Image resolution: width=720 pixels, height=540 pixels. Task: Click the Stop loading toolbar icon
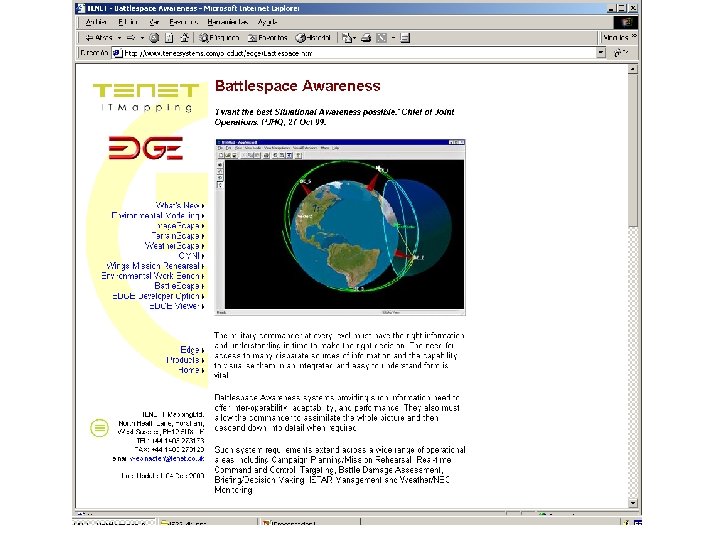click(x=154, y=38)
